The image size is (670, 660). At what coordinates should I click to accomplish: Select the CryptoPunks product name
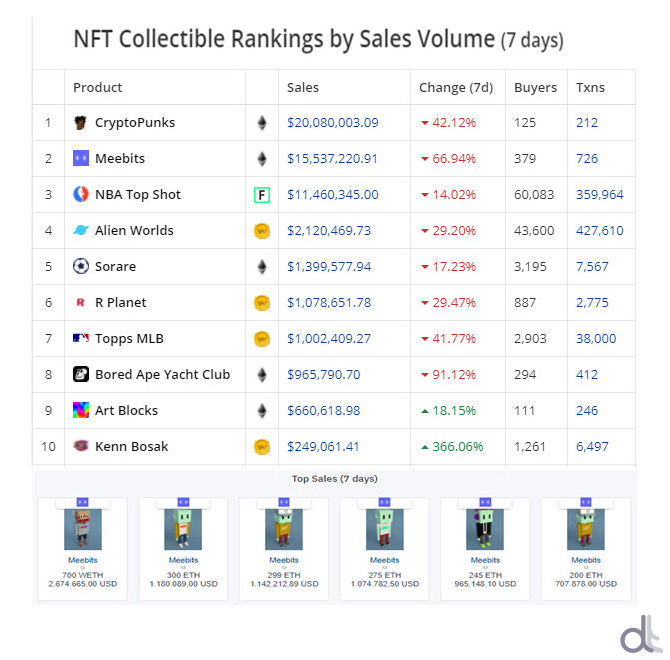[135, 123]
